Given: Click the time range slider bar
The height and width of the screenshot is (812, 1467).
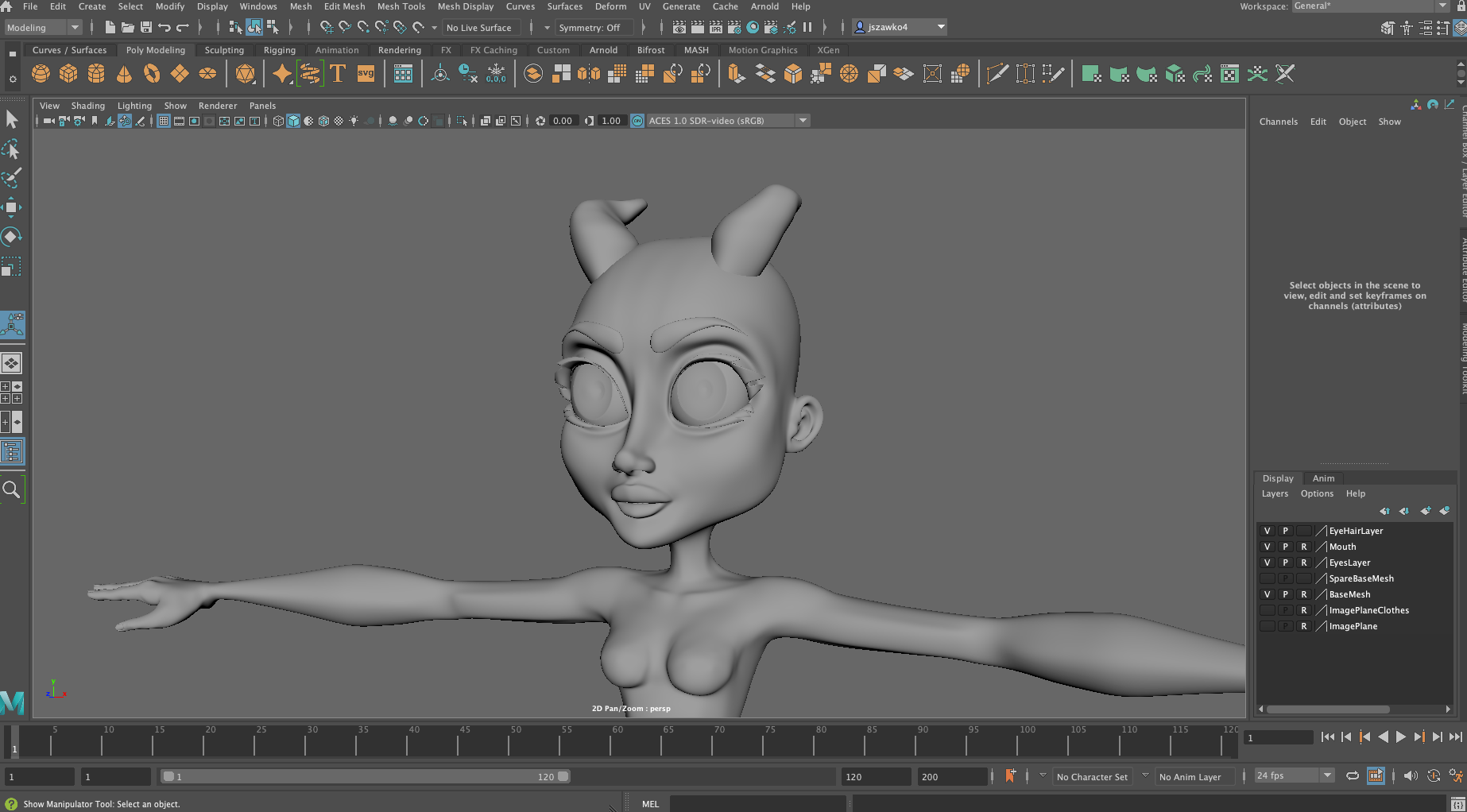Looking at the screenshot, I should [x=366, y=776].
